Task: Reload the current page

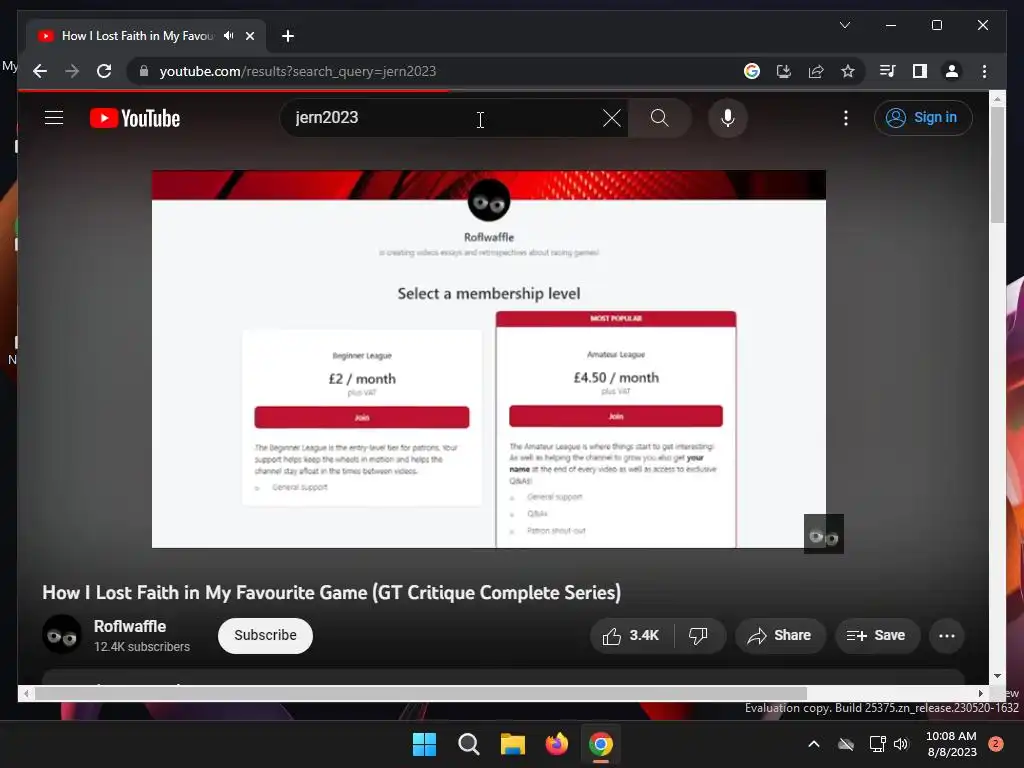Action: point(104,71)
